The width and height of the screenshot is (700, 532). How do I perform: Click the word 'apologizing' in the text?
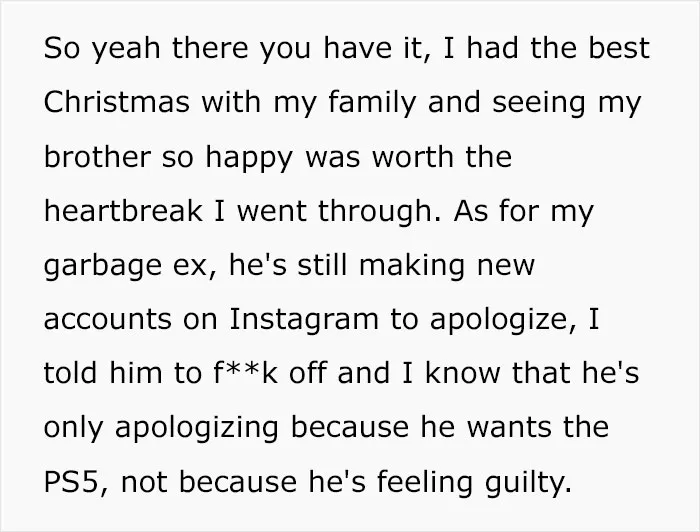point(197,428)
